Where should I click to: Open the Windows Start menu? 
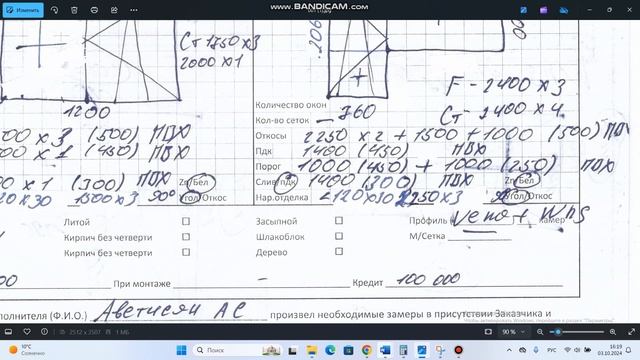[181, 350]
